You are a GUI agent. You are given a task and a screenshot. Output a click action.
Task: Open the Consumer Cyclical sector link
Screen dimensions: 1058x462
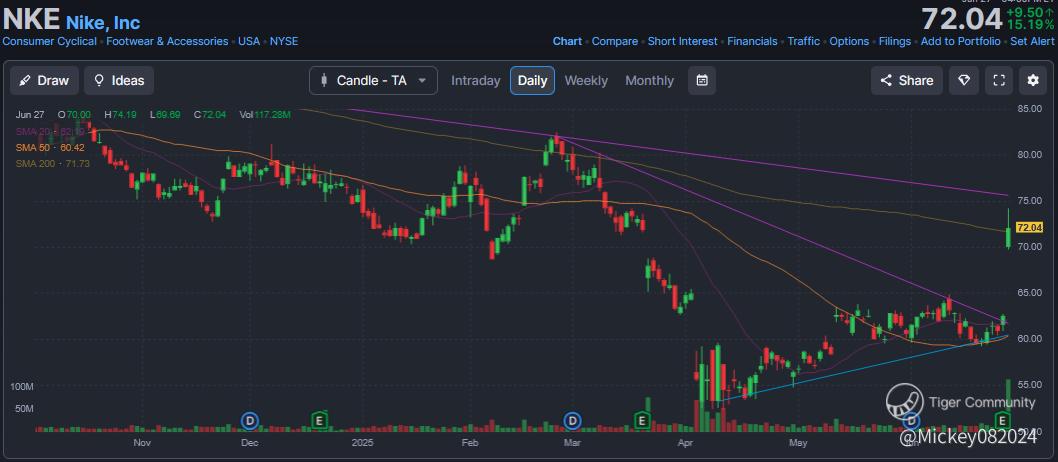[49, 41]
